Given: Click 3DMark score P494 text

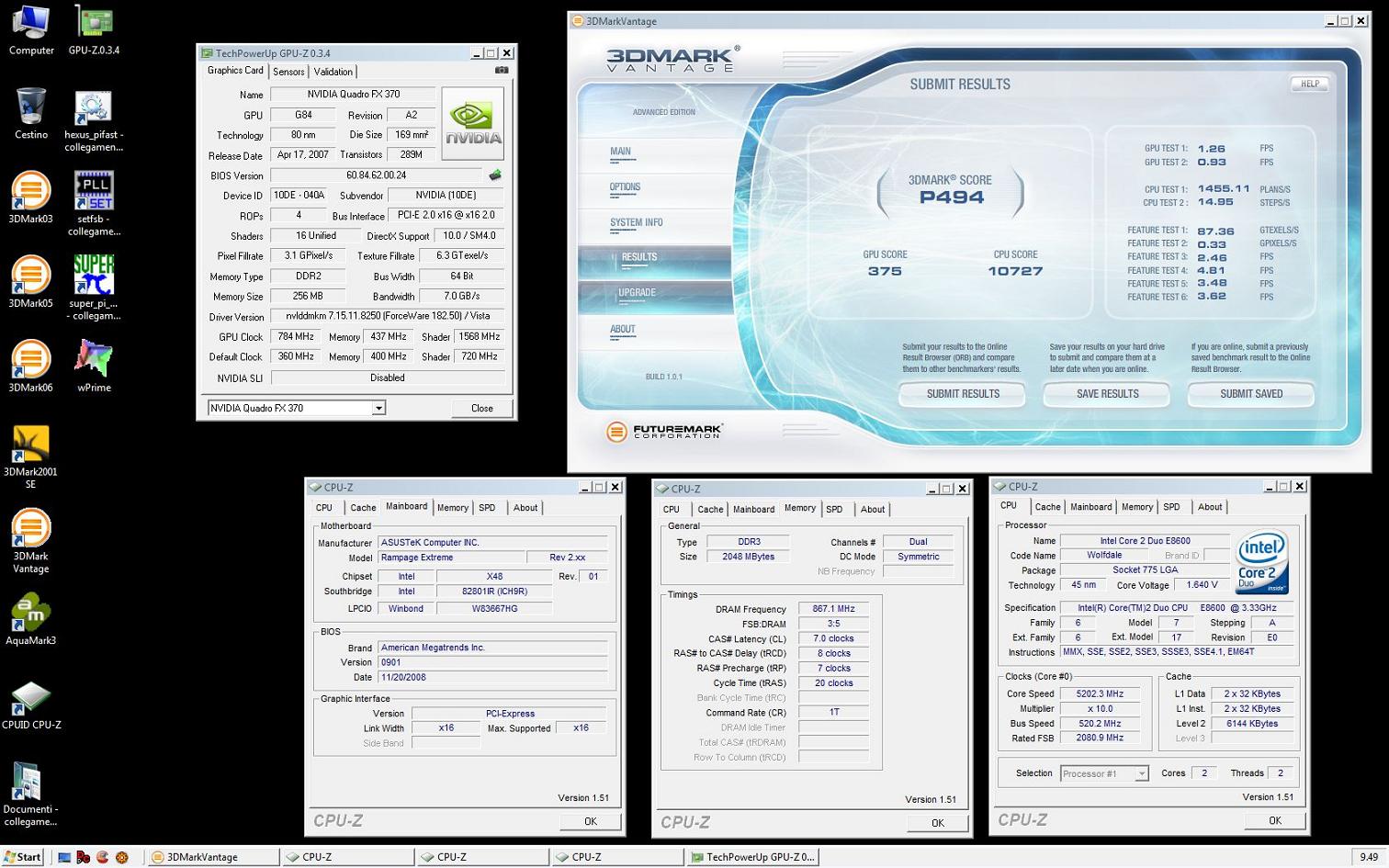Looking at the screenshot, I should pyautogui.click(x=952, y=197).
